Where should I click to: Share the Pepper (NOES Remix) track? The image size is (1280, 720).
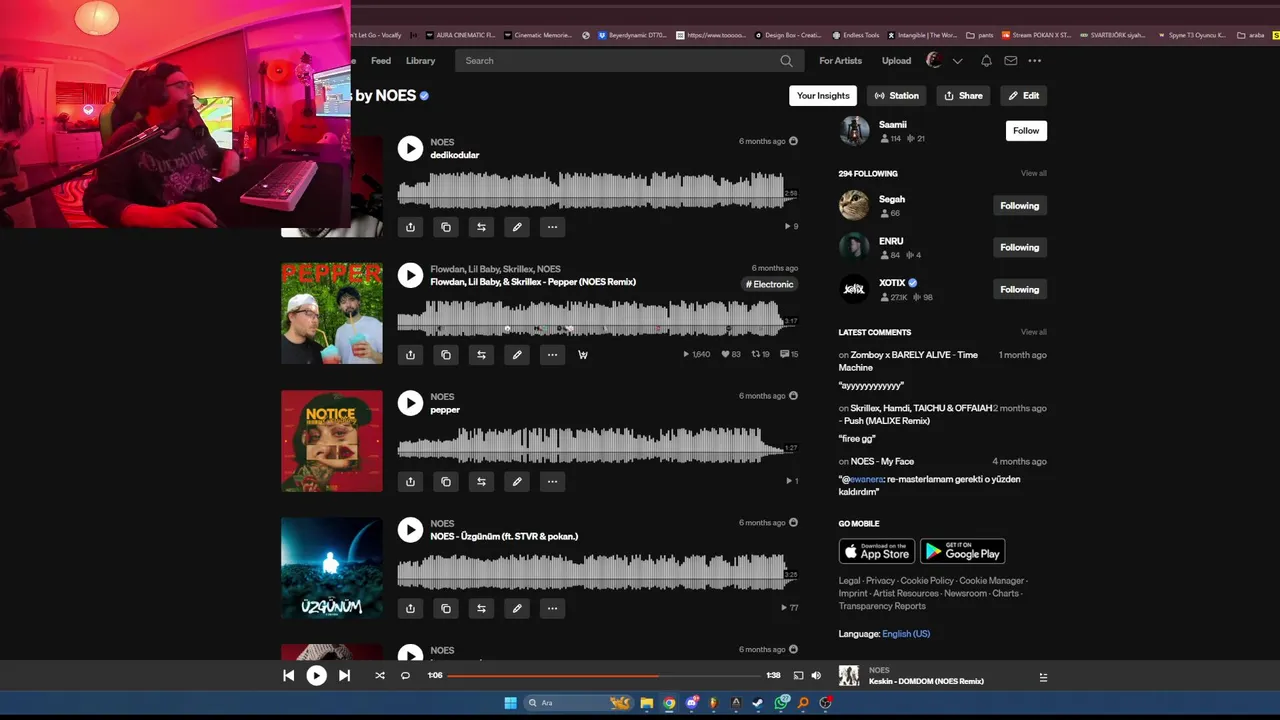[410, 354]
